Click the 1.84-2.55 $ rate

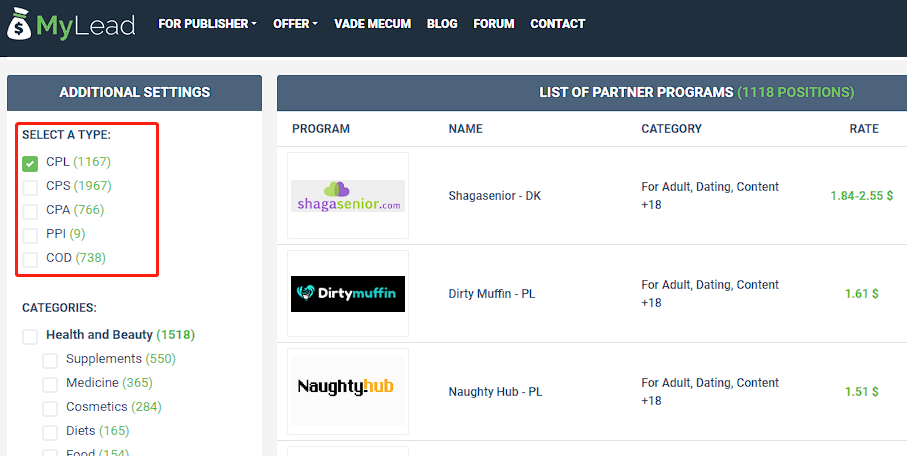862,196
